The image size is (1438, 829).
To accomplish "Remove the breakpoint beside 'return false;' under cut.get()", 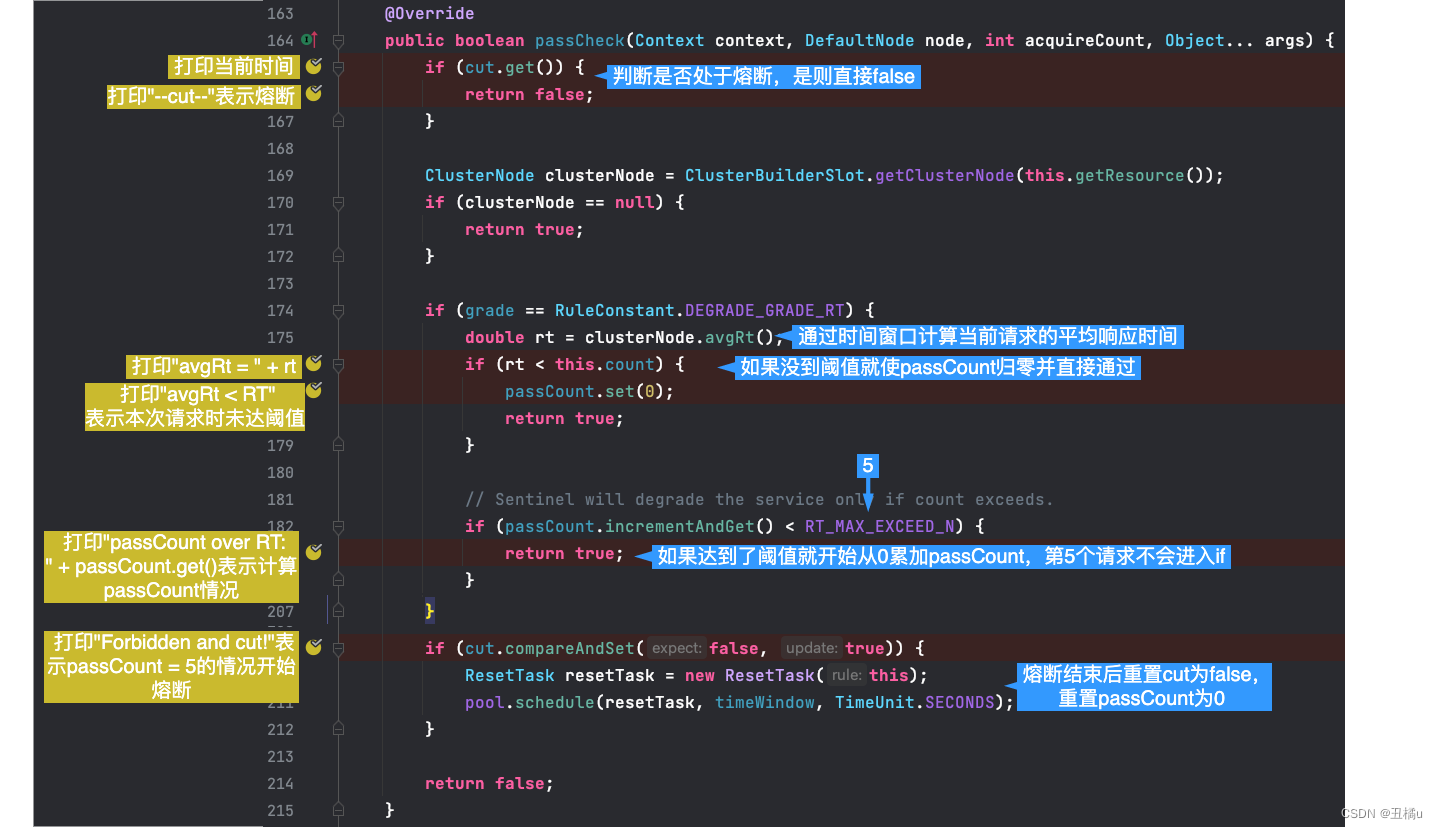I will (314, 93).
